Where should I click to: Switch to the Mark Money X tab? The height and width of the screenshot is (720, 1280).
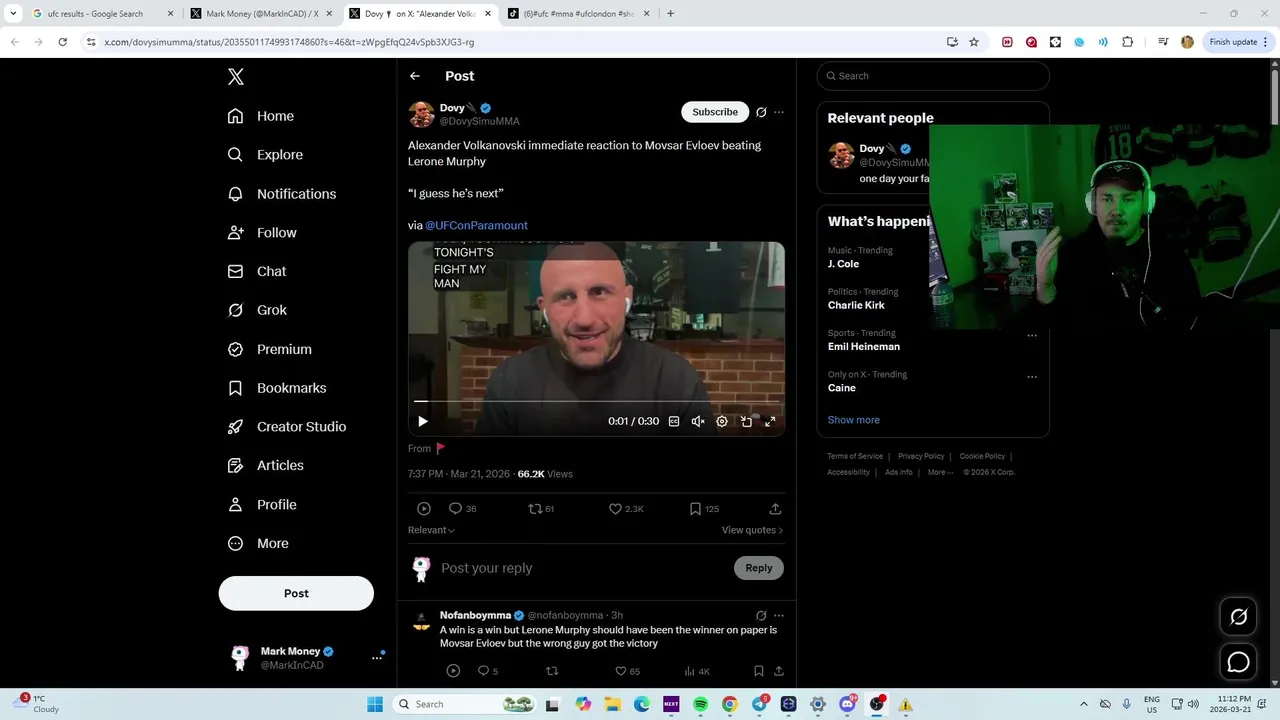[x=262, y=14]
